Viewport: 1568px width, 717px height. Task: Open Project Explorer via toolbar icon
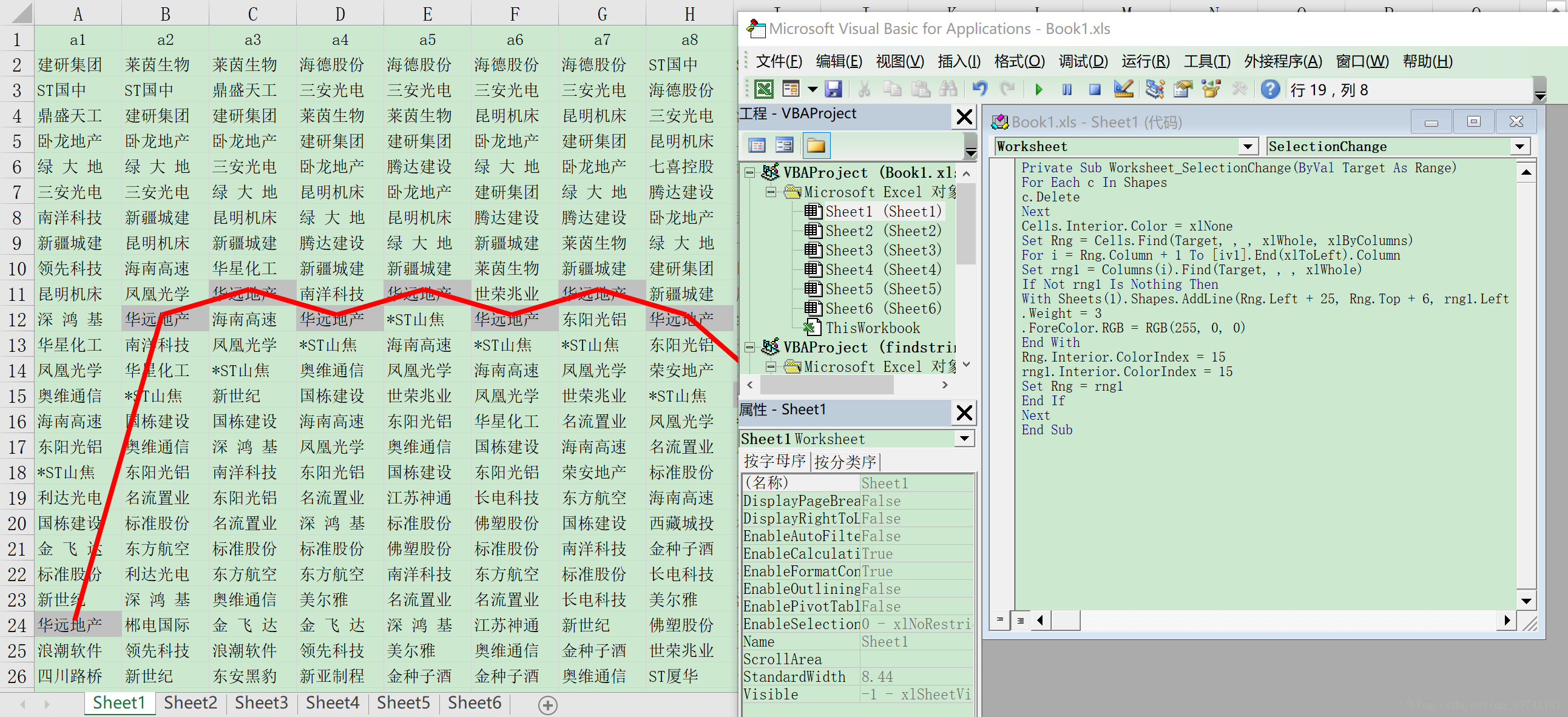pyautogui.click(x=1154, y=89)
